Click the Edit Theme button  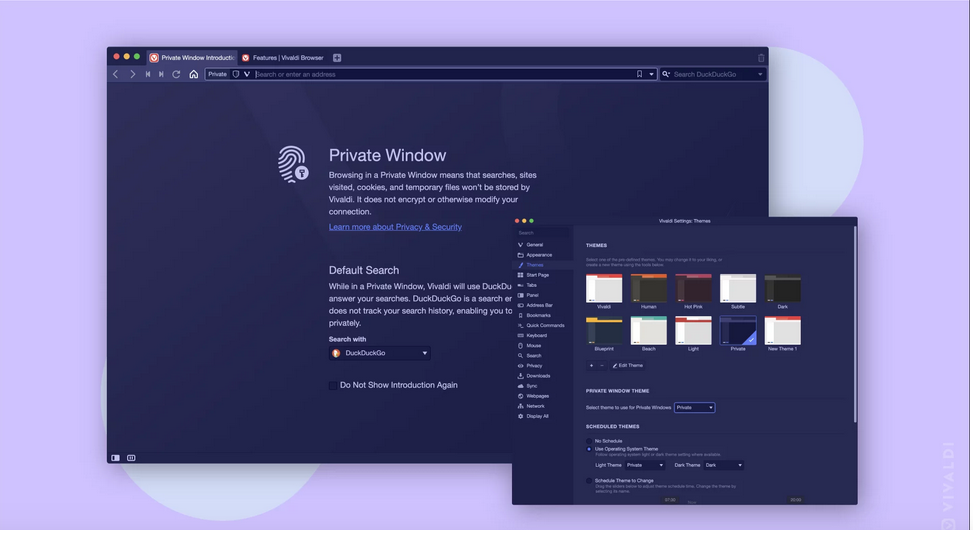pos(628,366)
